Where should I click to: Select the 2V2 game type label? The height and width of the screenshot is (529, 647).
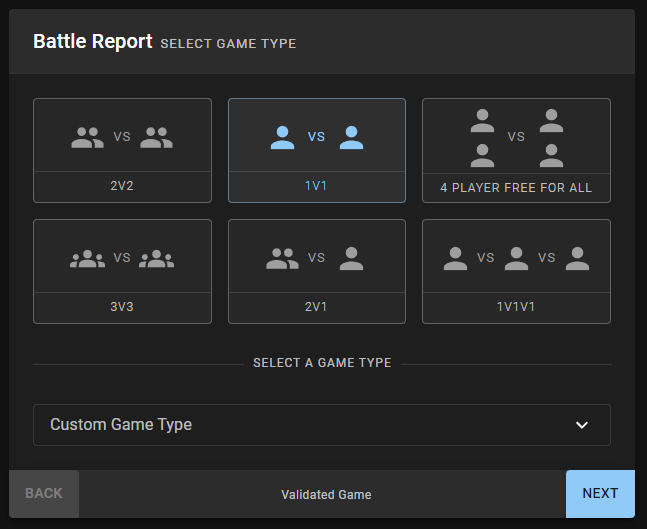tap(122, 187)
